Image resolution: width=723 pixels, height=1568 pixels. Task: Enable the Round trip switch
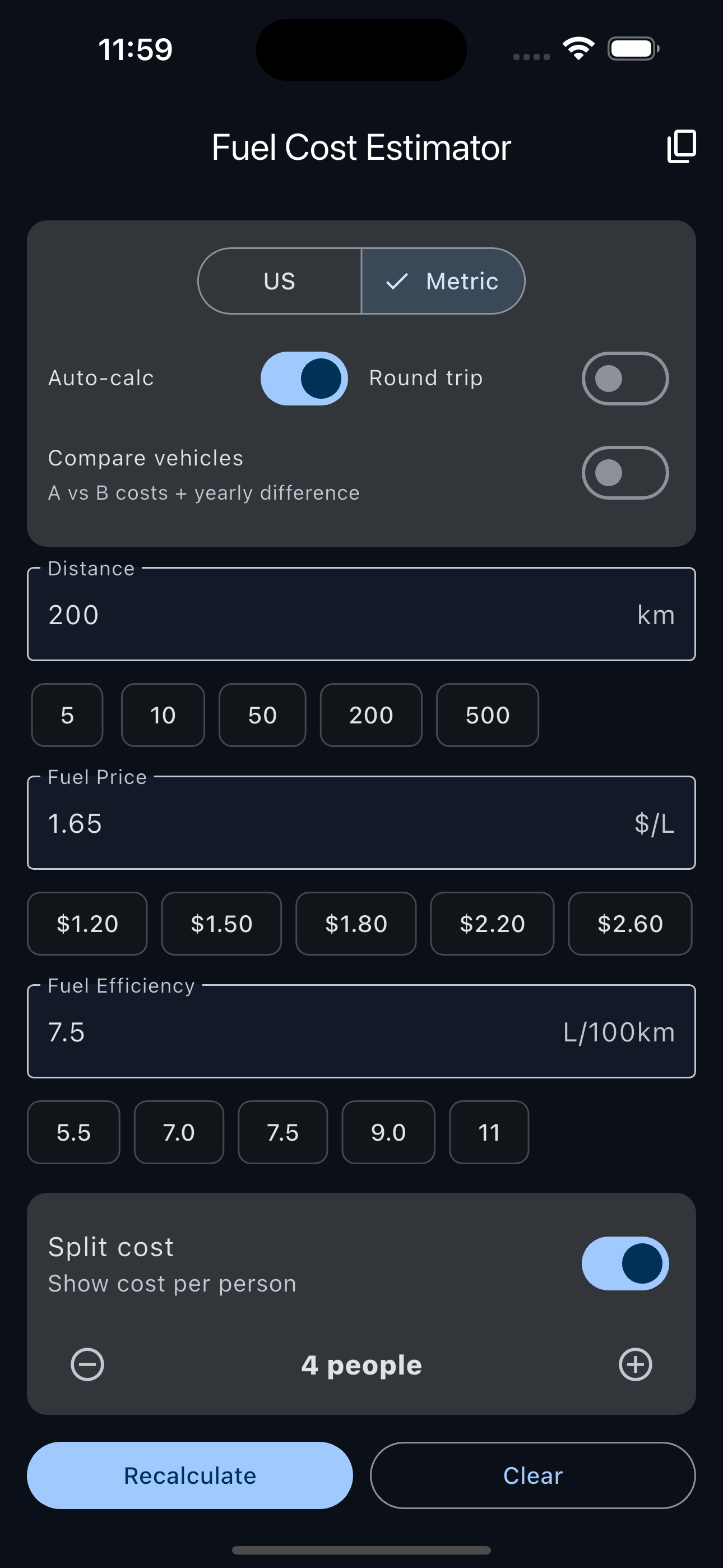coord(625,378)
